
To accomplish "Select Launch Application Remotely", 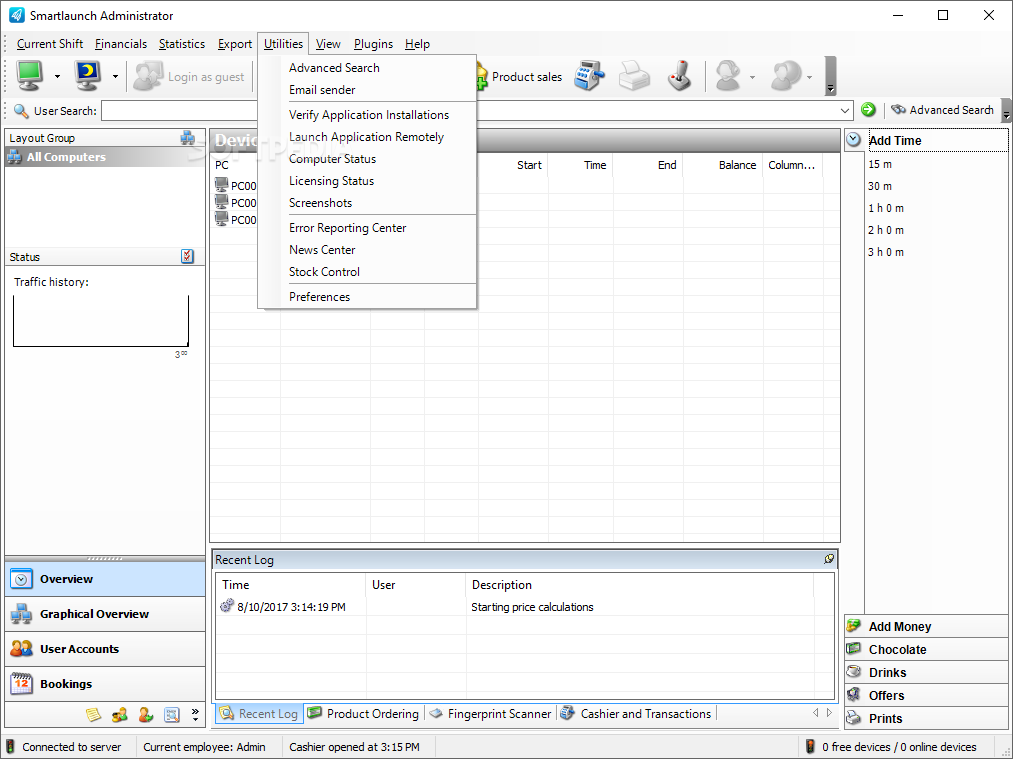I will pyautogui.click(x=367, y=137).
